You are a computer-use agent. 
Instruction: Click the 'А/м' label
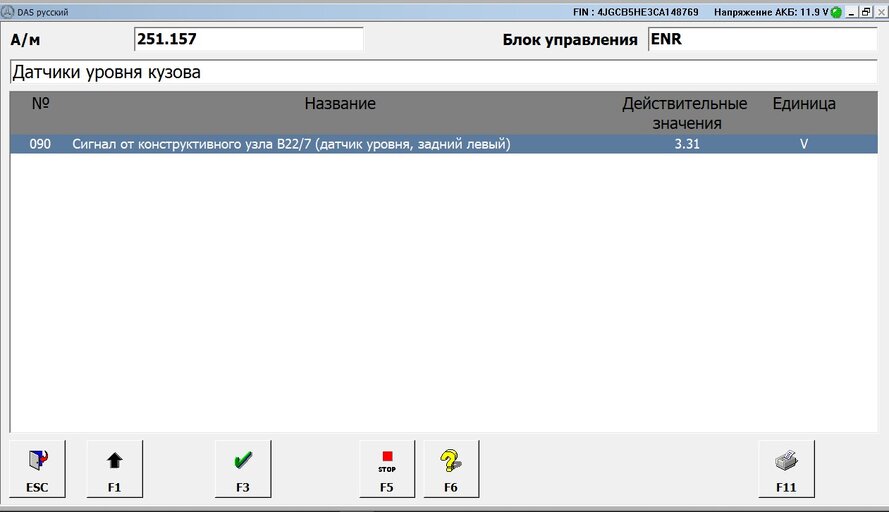[x=25, y=40]
